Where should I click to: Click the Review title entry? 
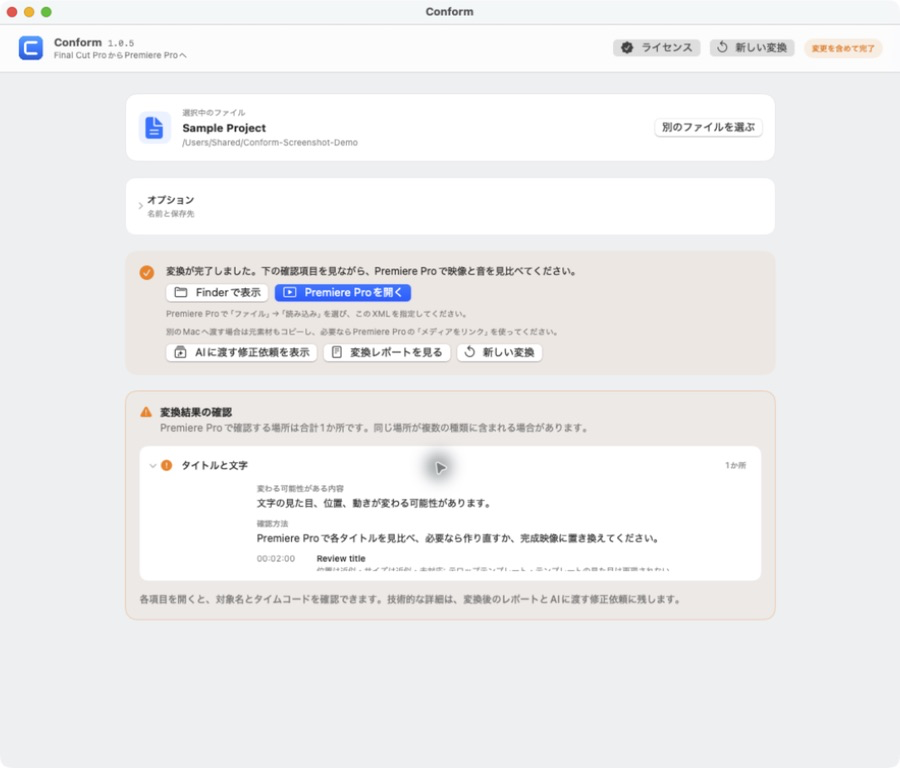pyautogui.click(x=341, y=558)
